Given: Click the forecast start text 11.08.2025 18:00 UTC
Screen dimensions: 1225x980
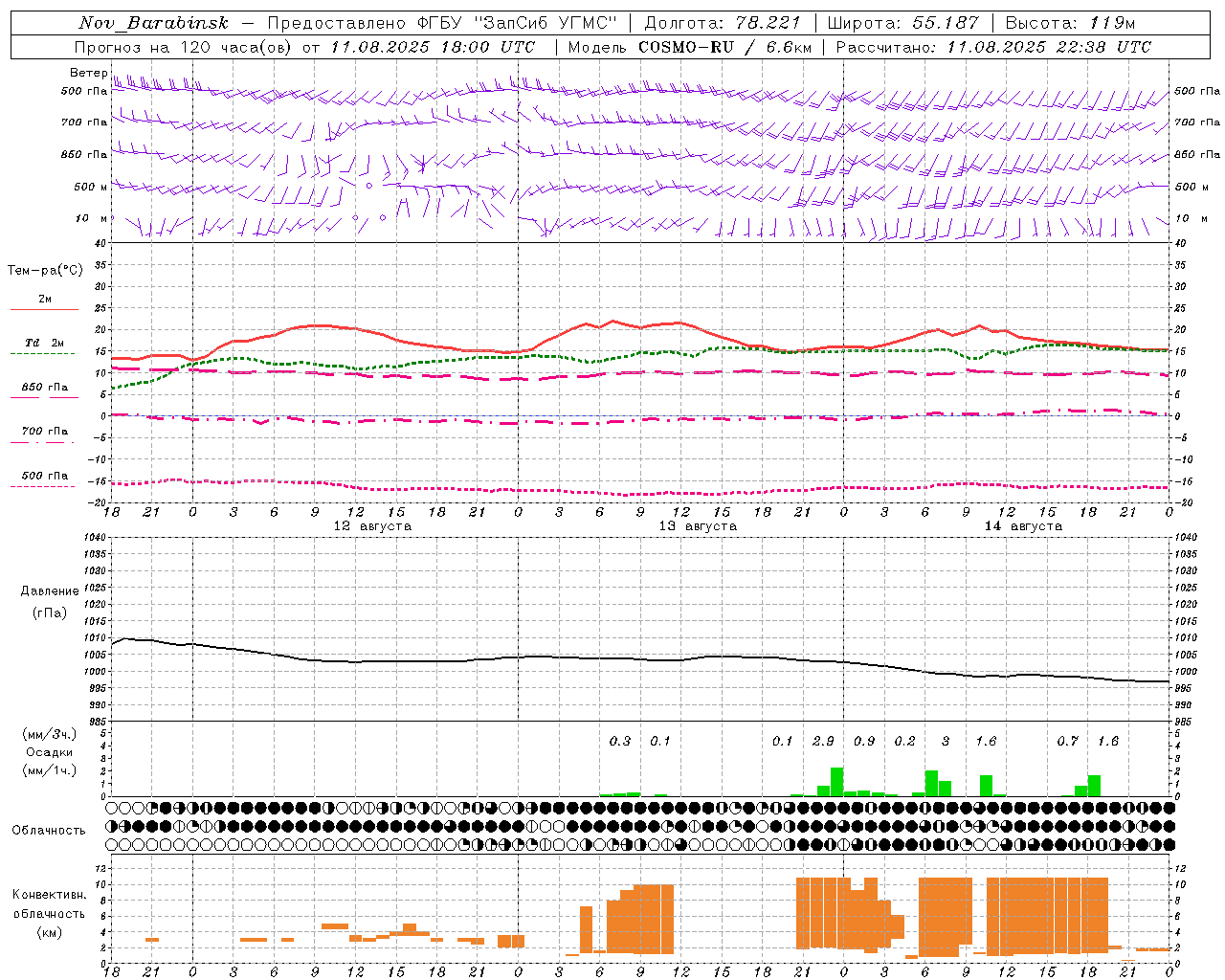Looking at the screenshot, I should coord(433,47).
